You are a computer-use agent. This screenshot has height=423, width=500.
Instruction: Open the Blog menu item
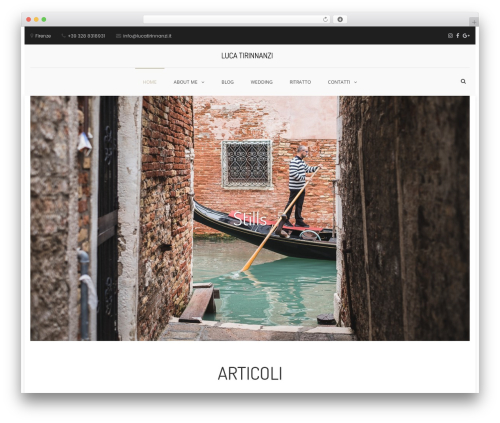pyautogui.click(x=228, y=82)
